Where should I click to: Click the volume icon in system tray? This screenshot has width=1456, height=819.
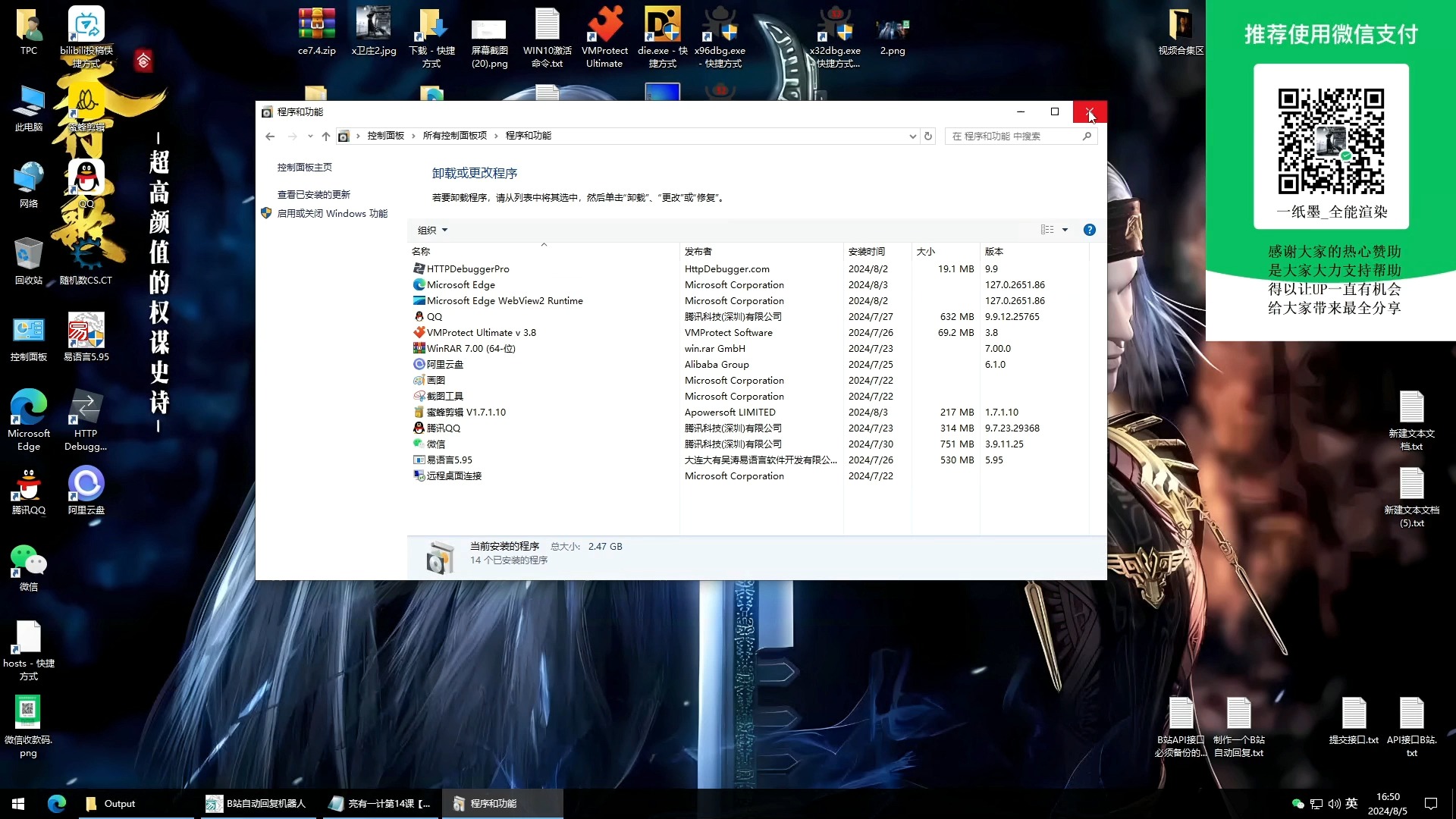[x=1334, y=803]
